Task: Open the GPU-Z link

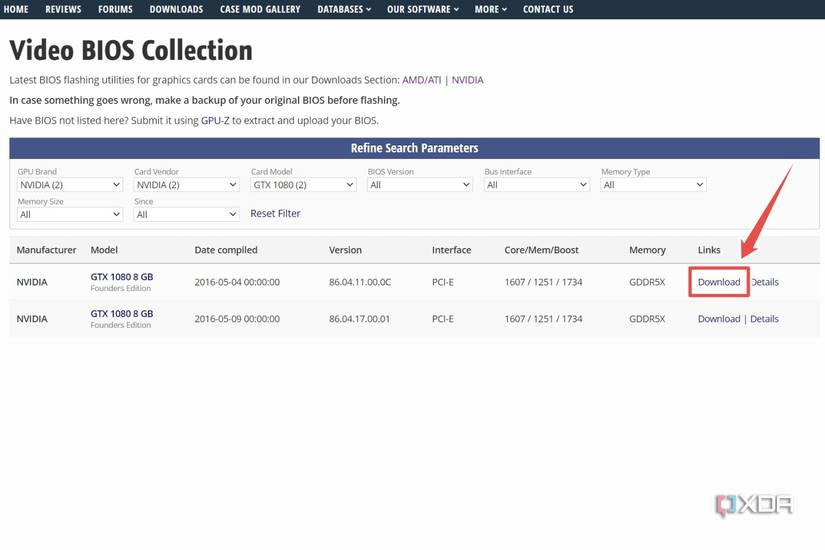Action: (215, 121)
